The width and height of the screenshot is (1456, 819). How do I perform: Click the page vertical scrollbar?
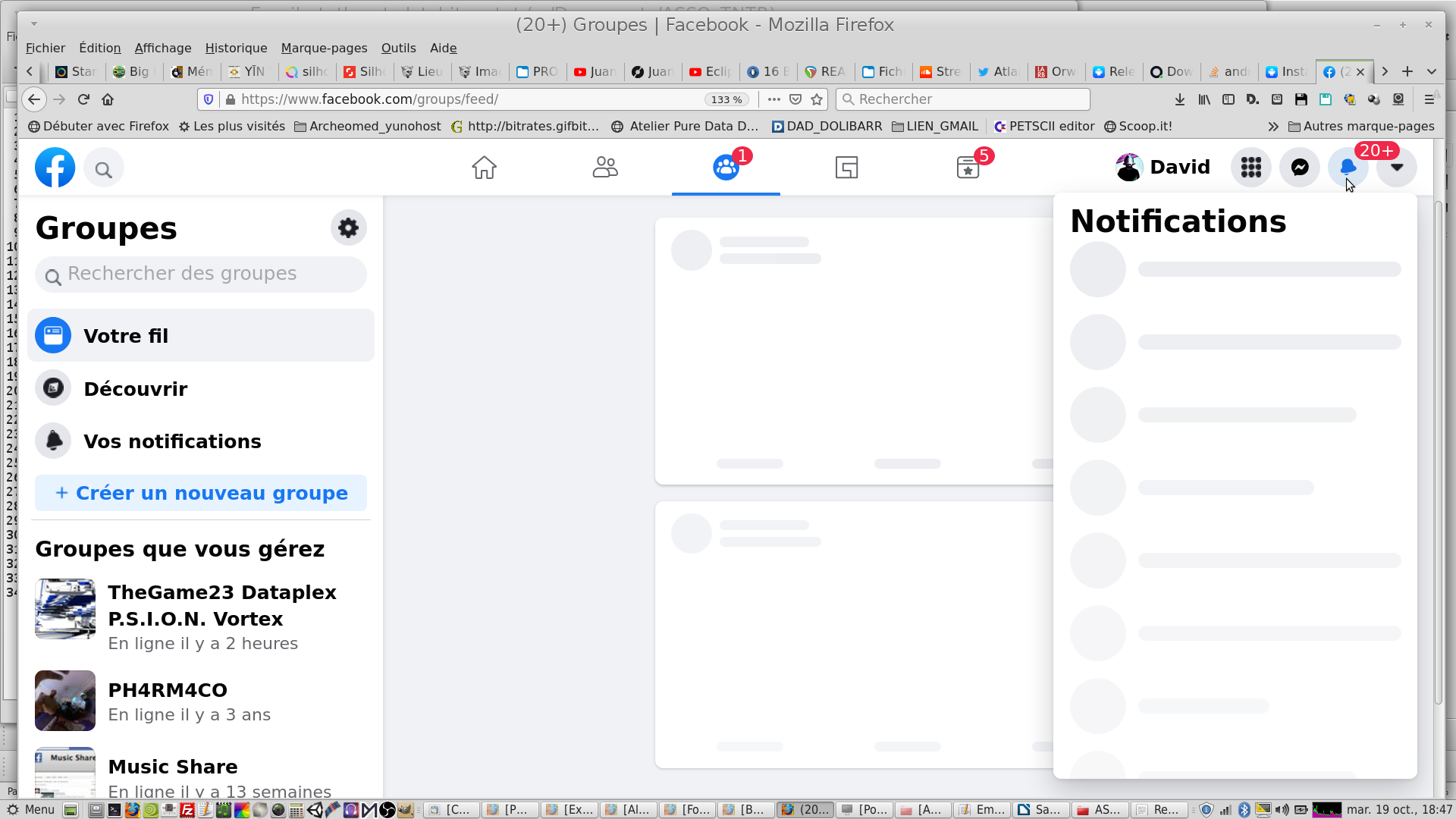[x=1438, y=455]
